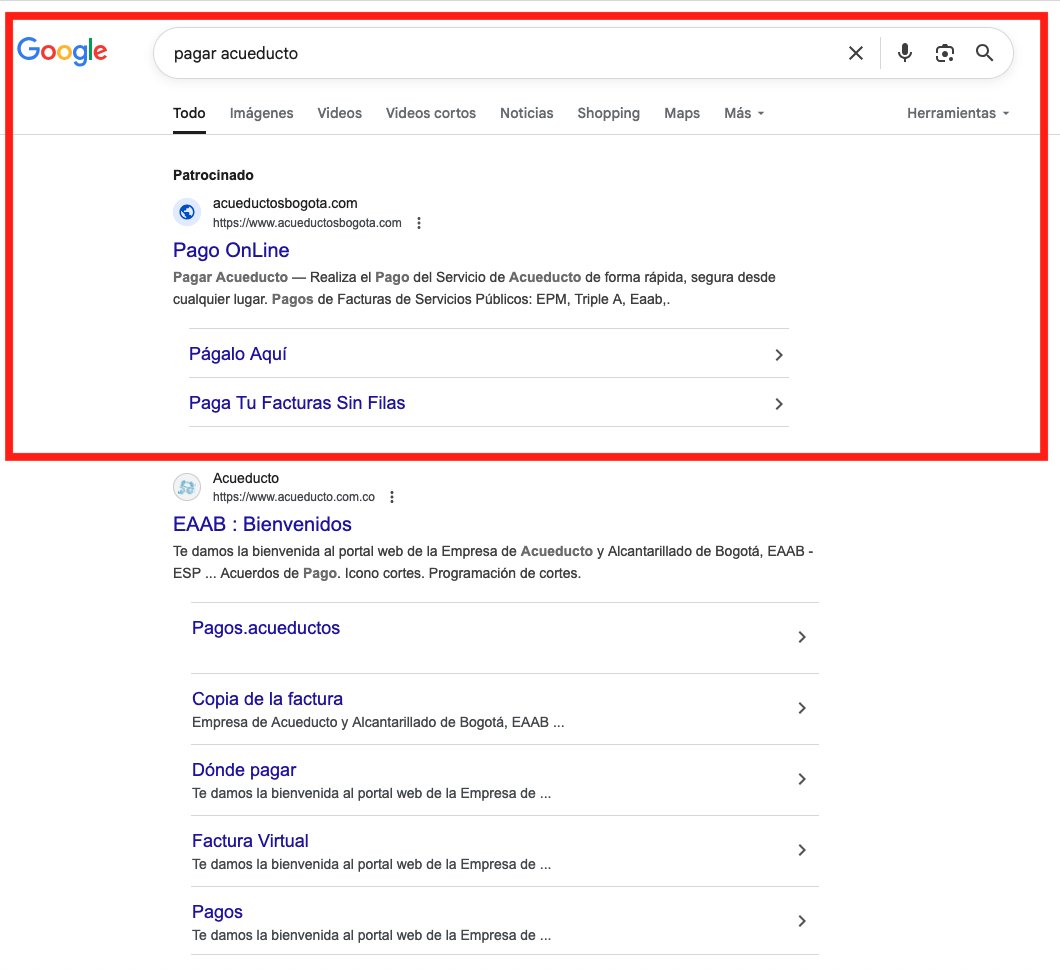Viewport: 1060px width, 969px height.
Task: Clear the search query with the X icon
Action: 856,53
